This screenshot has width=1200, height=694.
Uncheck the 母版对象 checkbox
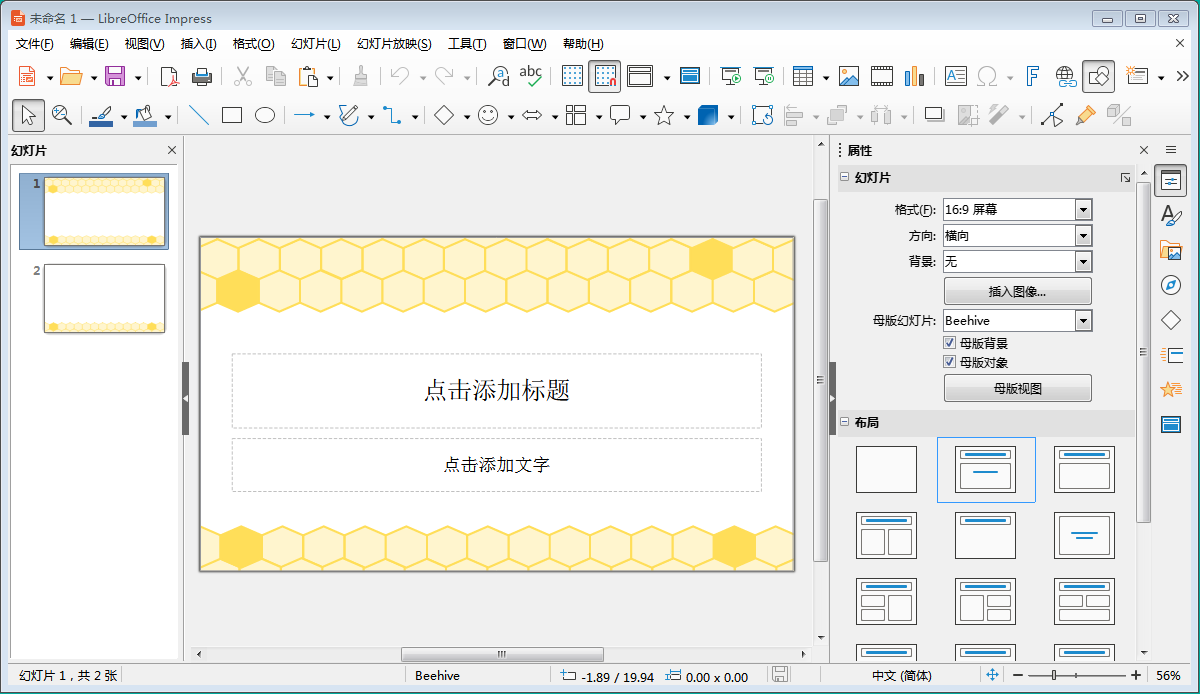pos(950,362)
